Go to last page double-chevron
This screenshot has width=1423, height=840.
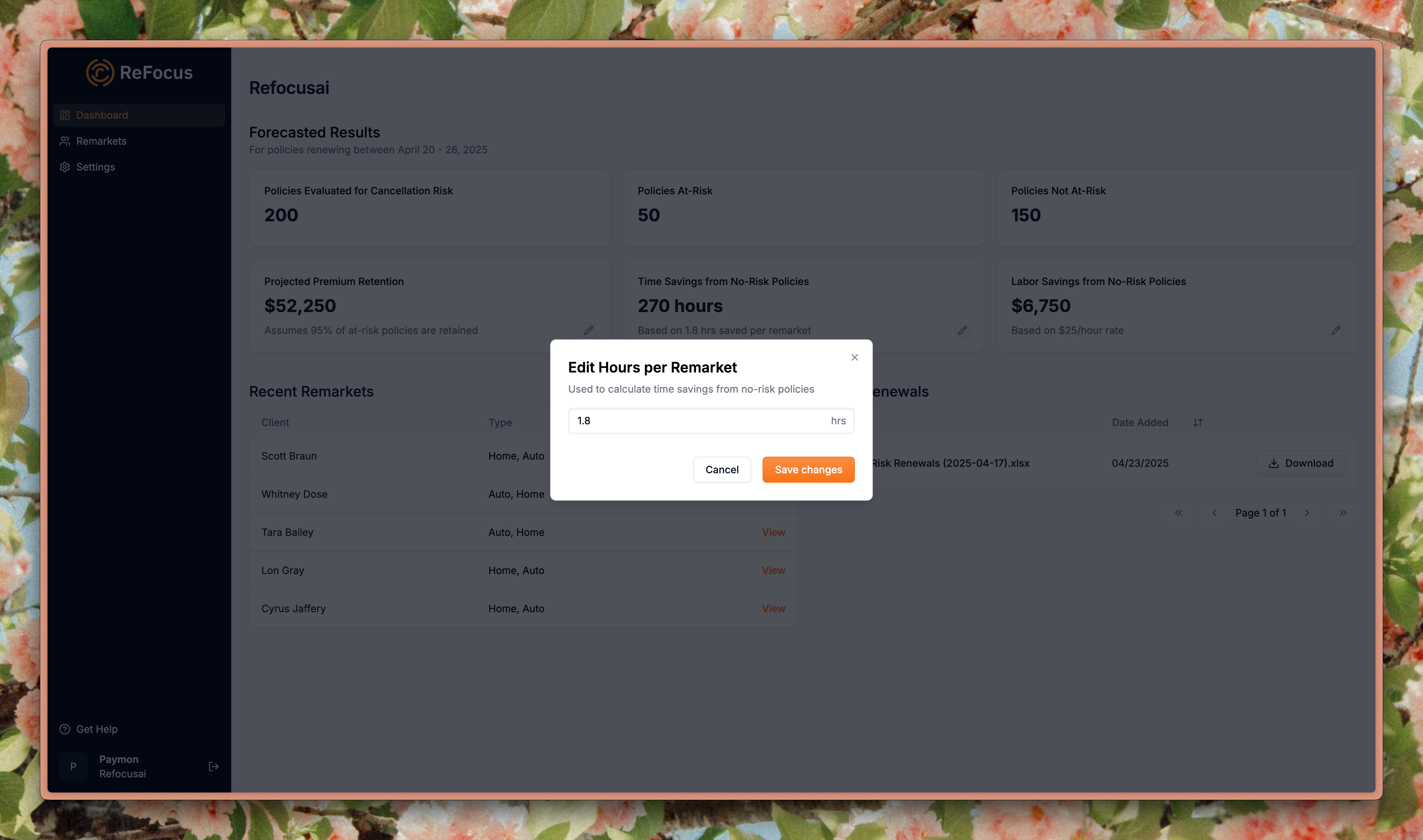click(x=1343, y=513)
